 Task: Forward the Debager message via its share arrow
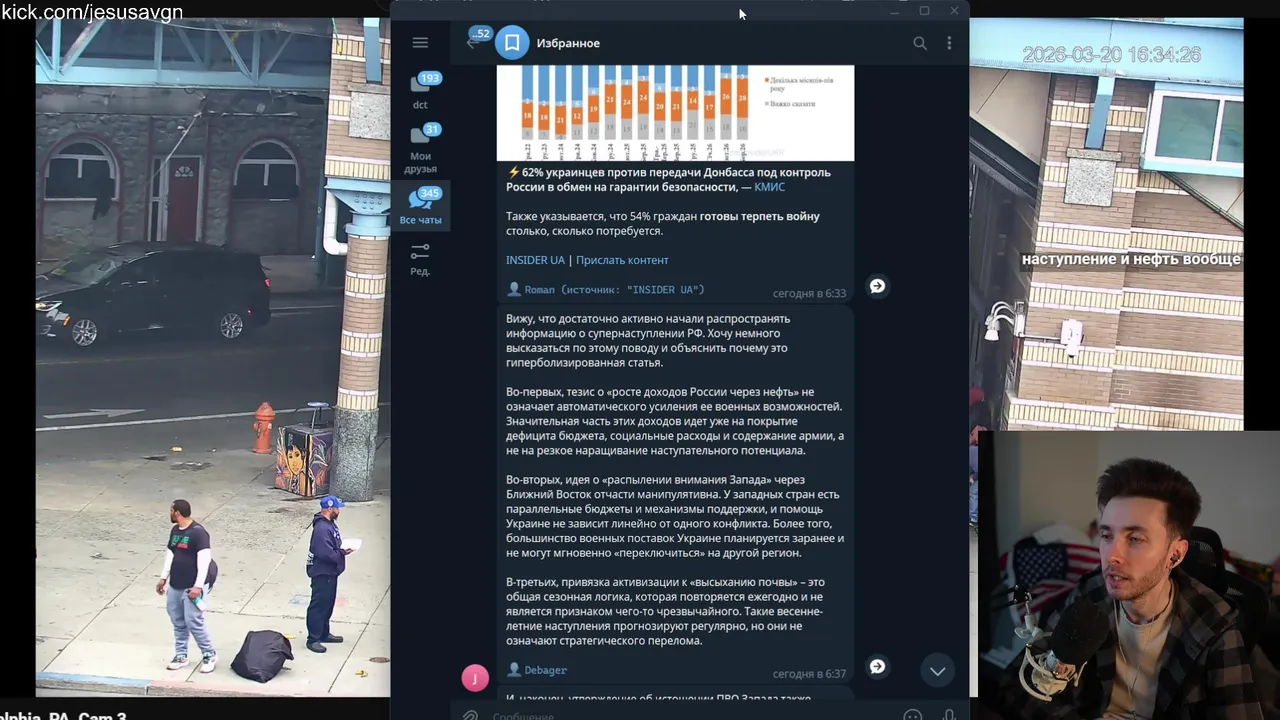coord(877,666)
